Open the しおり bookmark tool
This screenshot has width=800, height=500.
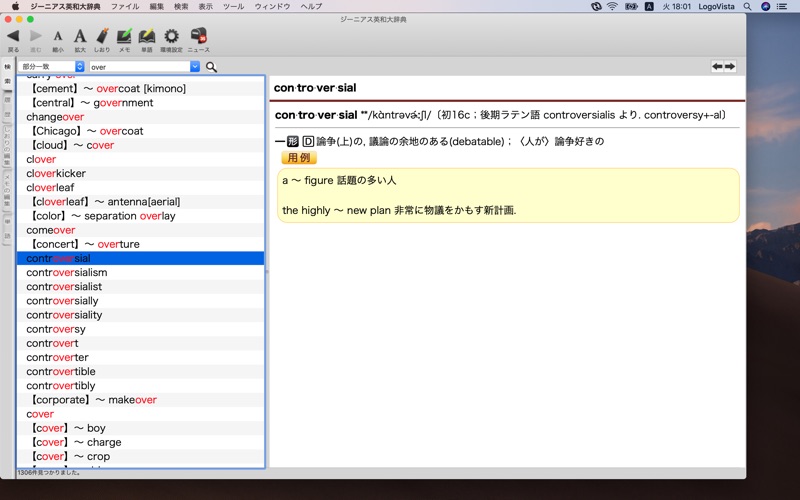click(102, 36)
